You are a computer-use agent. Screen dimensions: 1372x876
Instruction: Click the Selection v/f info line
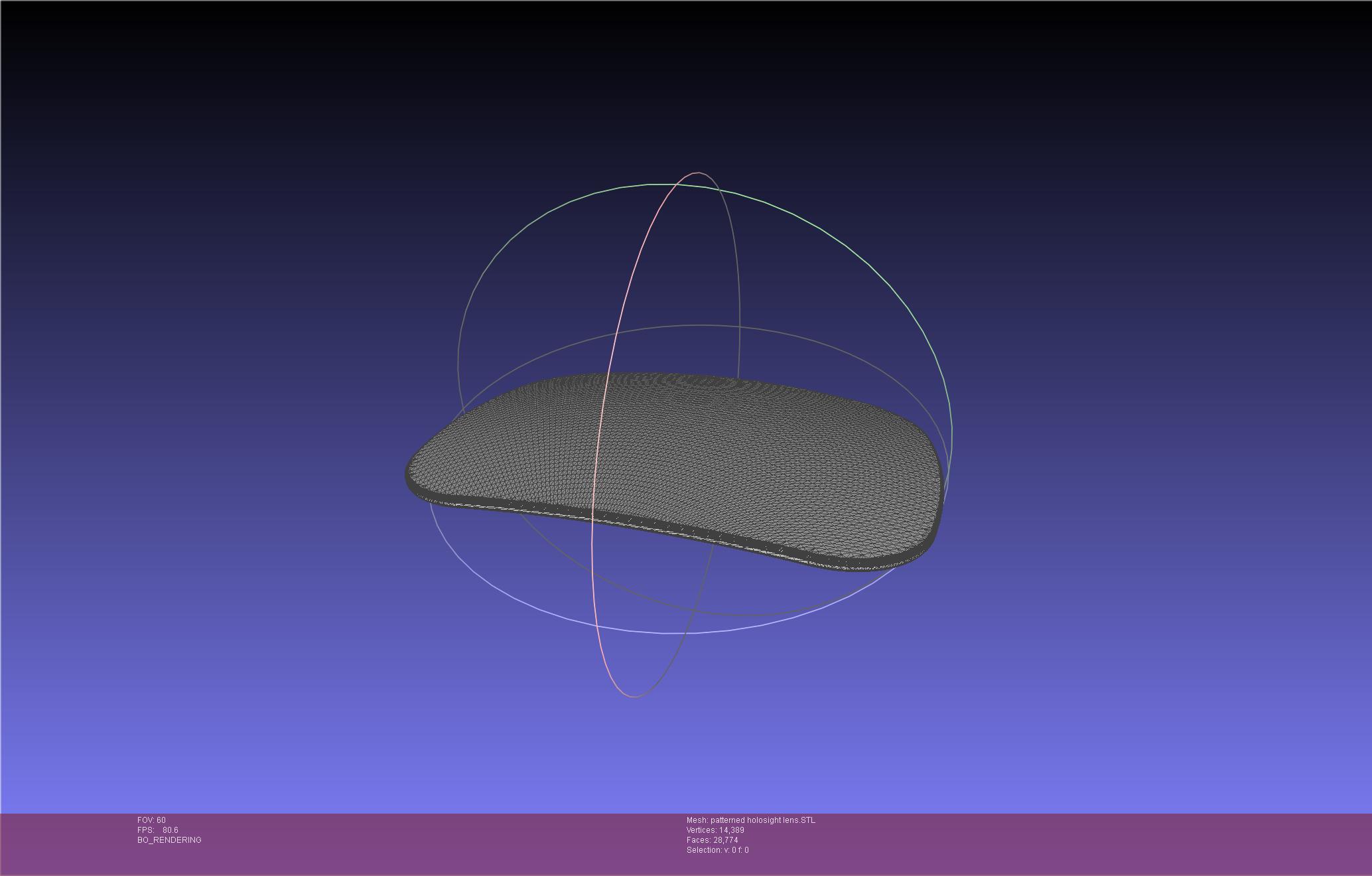717,850
